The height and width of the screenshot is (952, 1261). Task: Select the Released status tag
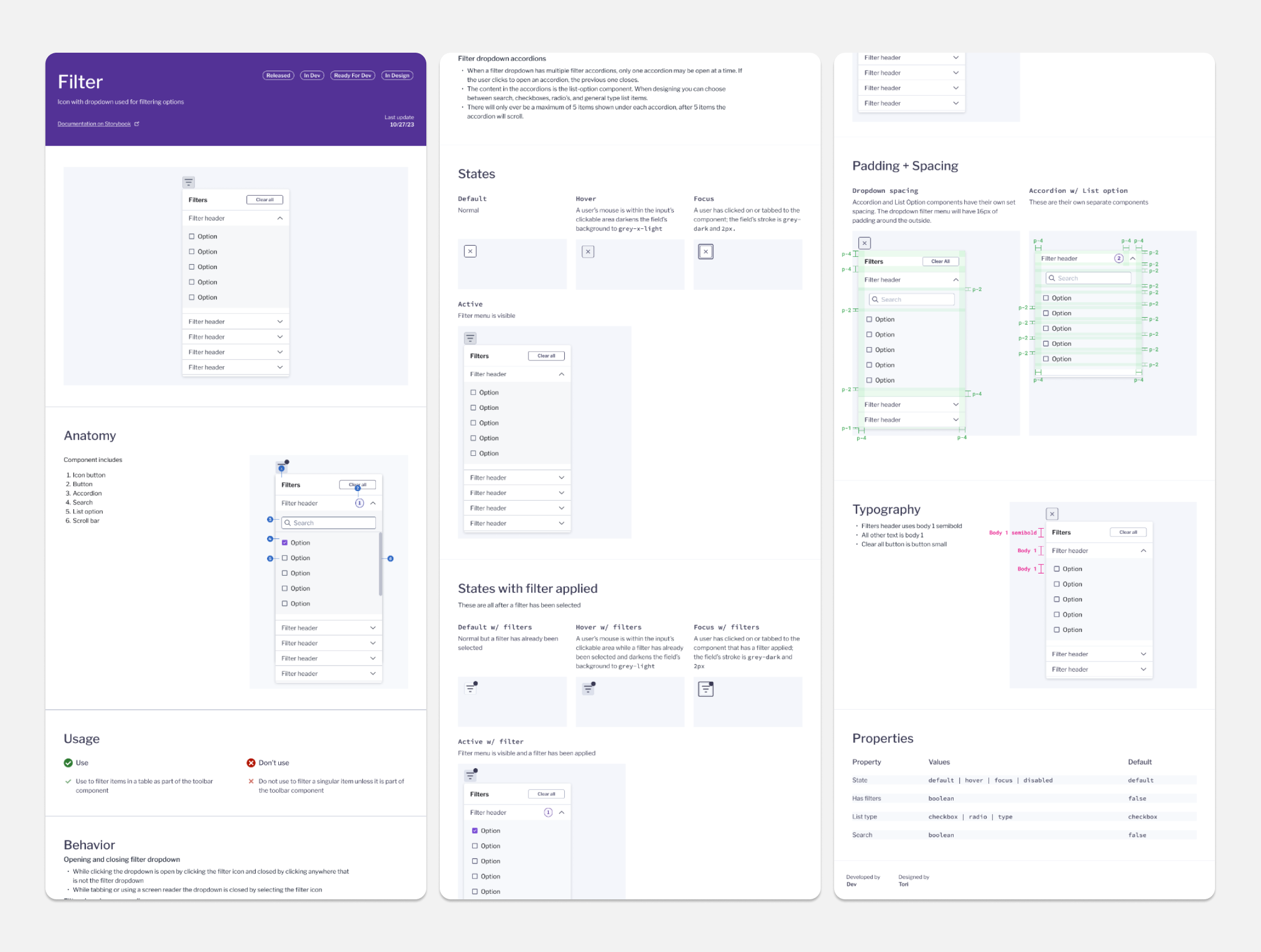[x=278, y=75]
